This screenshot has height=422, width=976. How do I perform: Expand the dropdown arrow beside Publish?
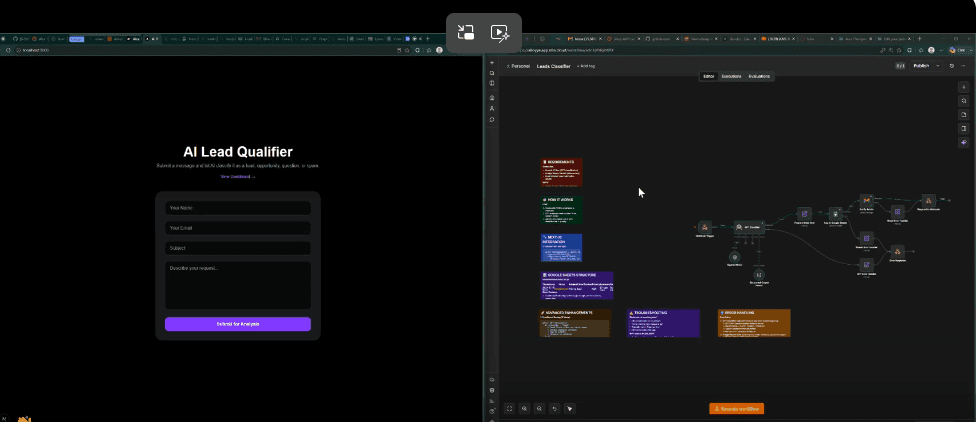pos(938,65)
